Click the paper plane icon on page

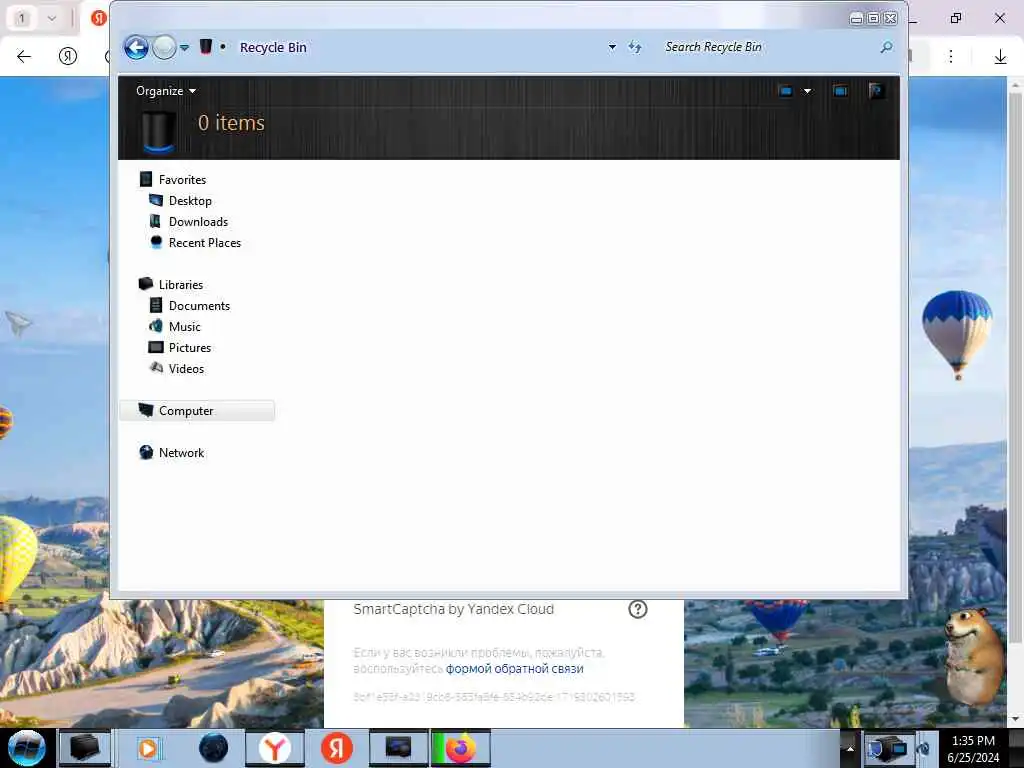(x=18, y=323)
